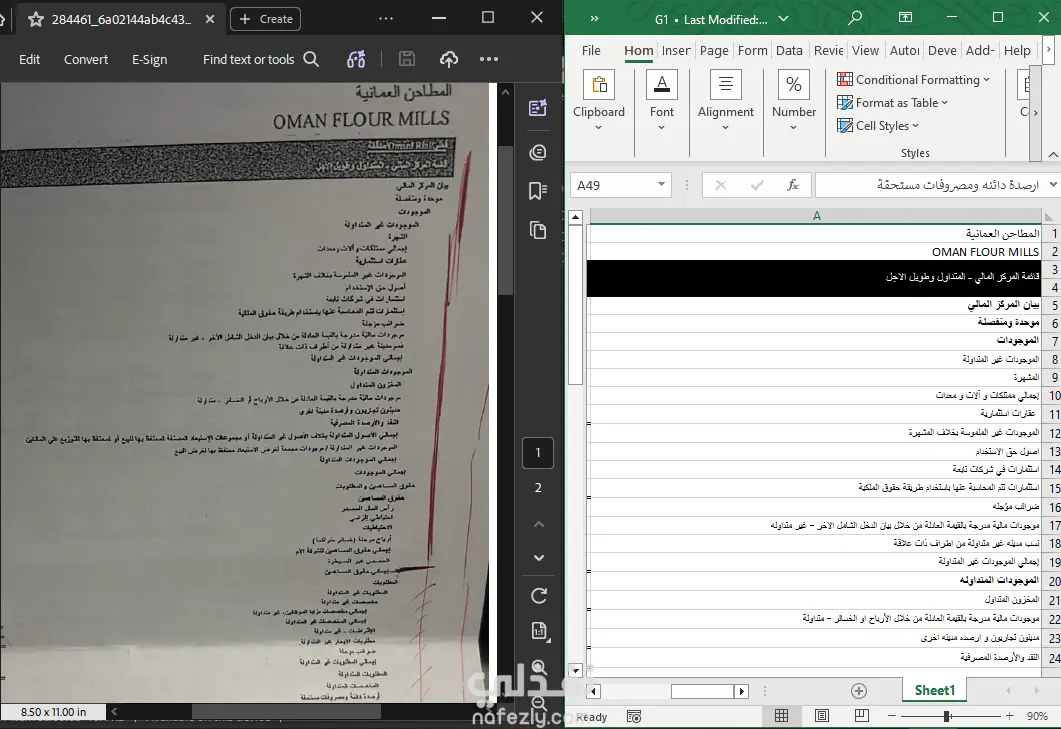Switch to the Page Layout ribbon tab
The height and width of the screenshot is (729, 1061).
tap(714, 50)
